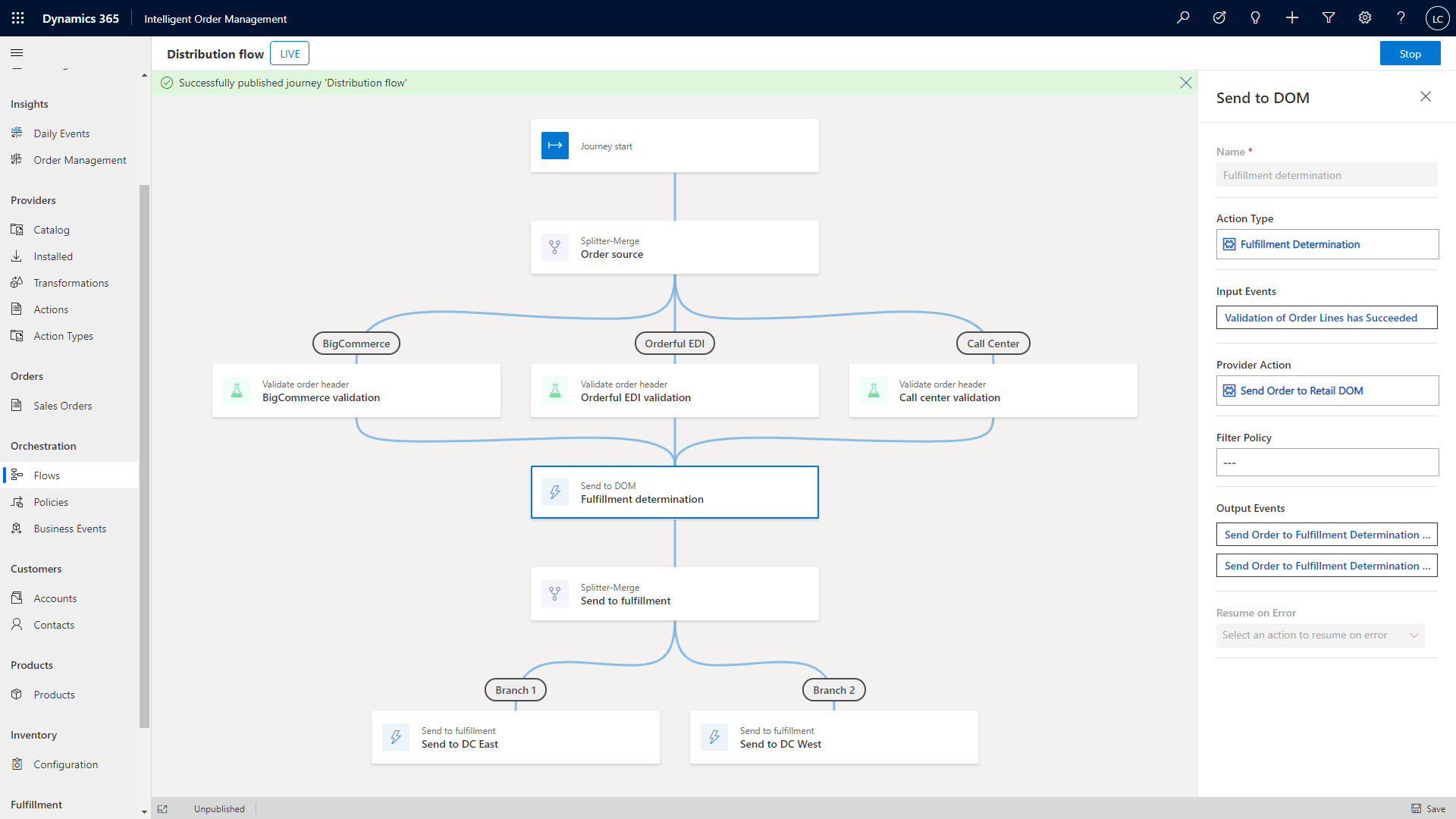Open Dynamics 365 app launcher waffle menu

17,17
